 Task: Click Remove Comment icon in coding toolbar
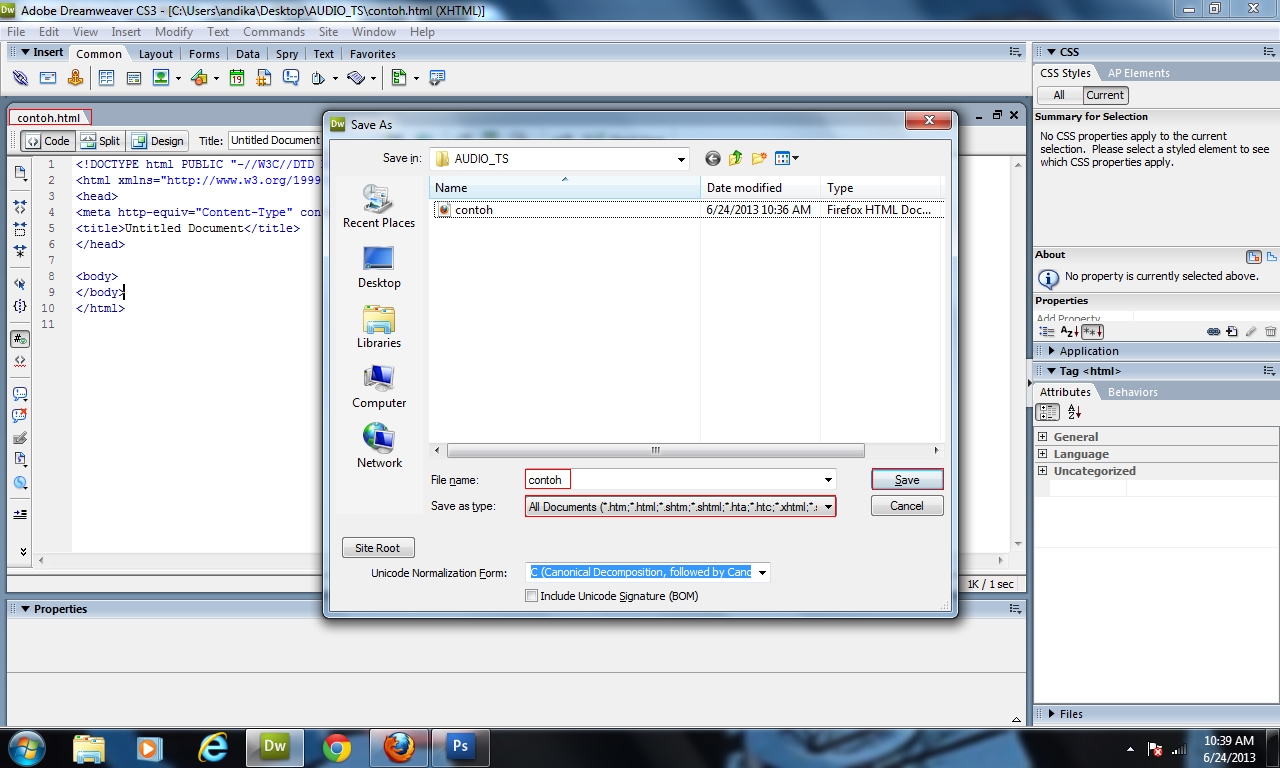(x=20, y=416)
